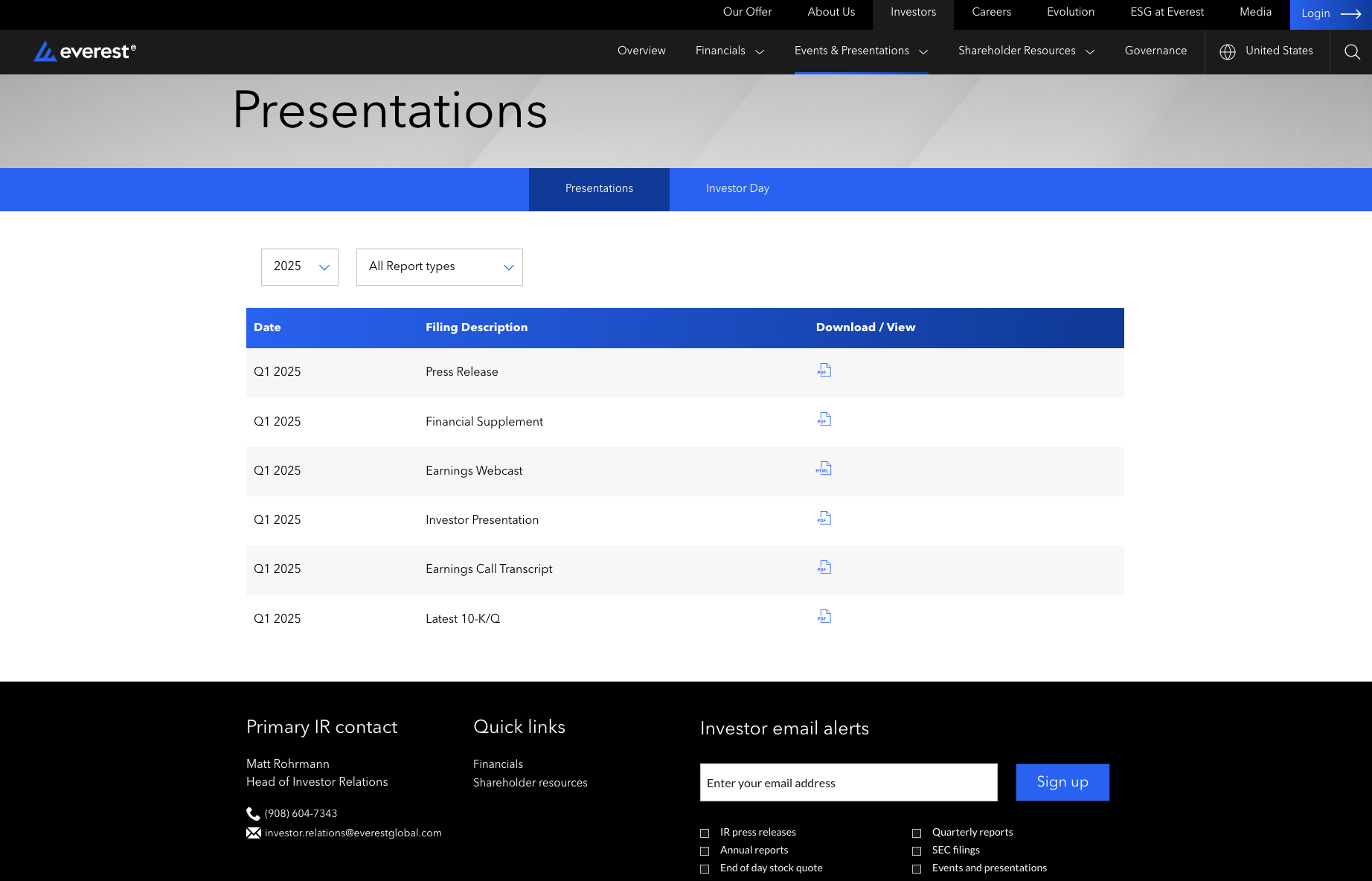This screenshot has width=1372, height=881.
Task: Open site search magnifier icon
Action: [1352, 51]
